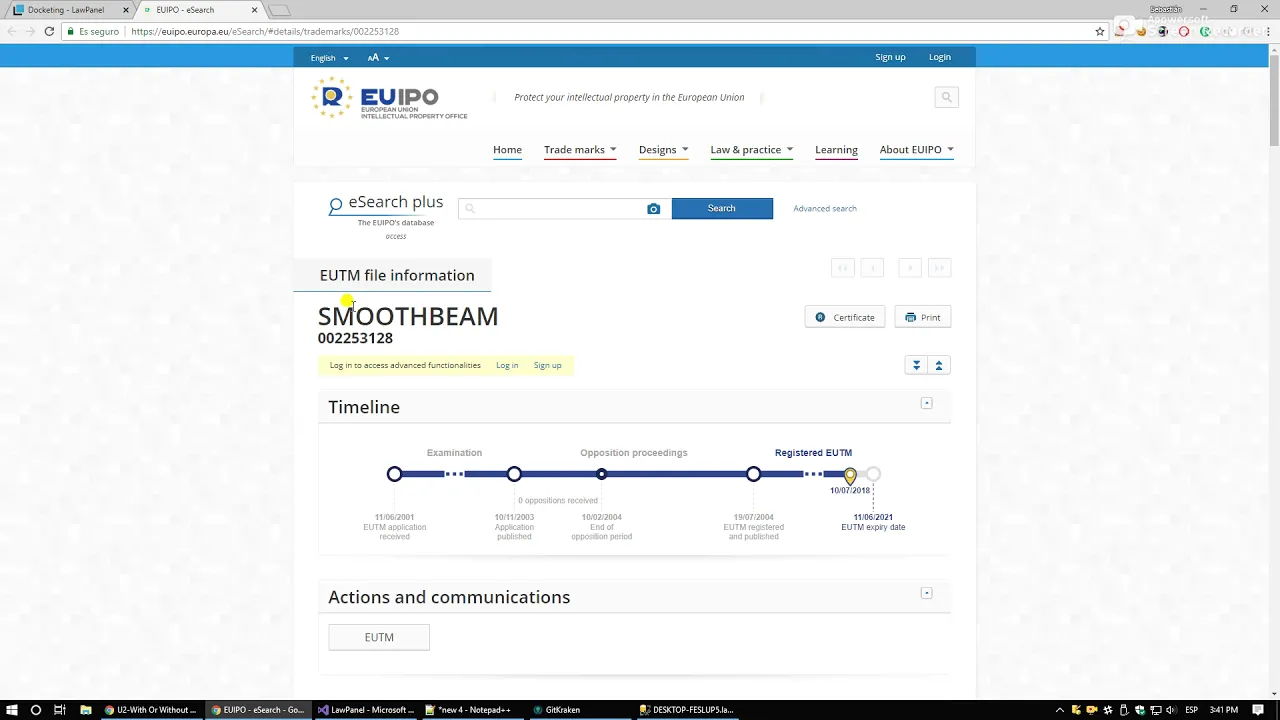
Task: Click Login in the top bar
Action: 940,57
